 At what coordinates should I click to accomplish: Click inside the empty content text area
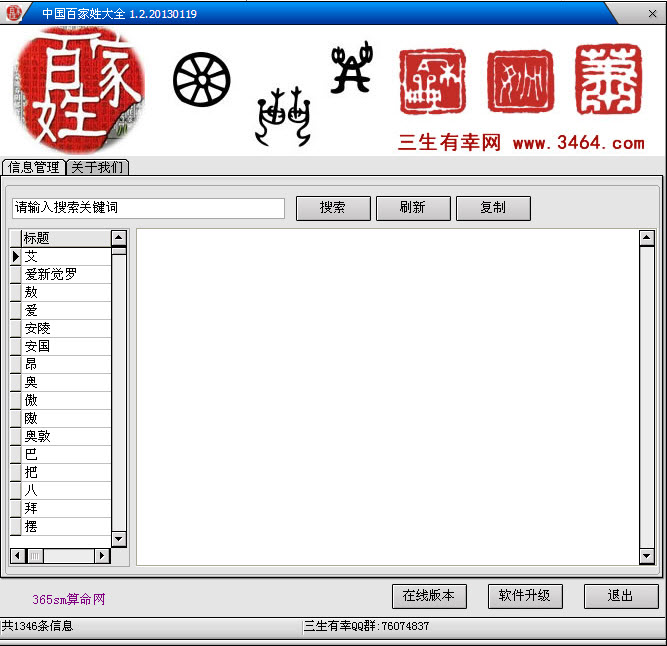pyautogui.click(x=388, y=397)
